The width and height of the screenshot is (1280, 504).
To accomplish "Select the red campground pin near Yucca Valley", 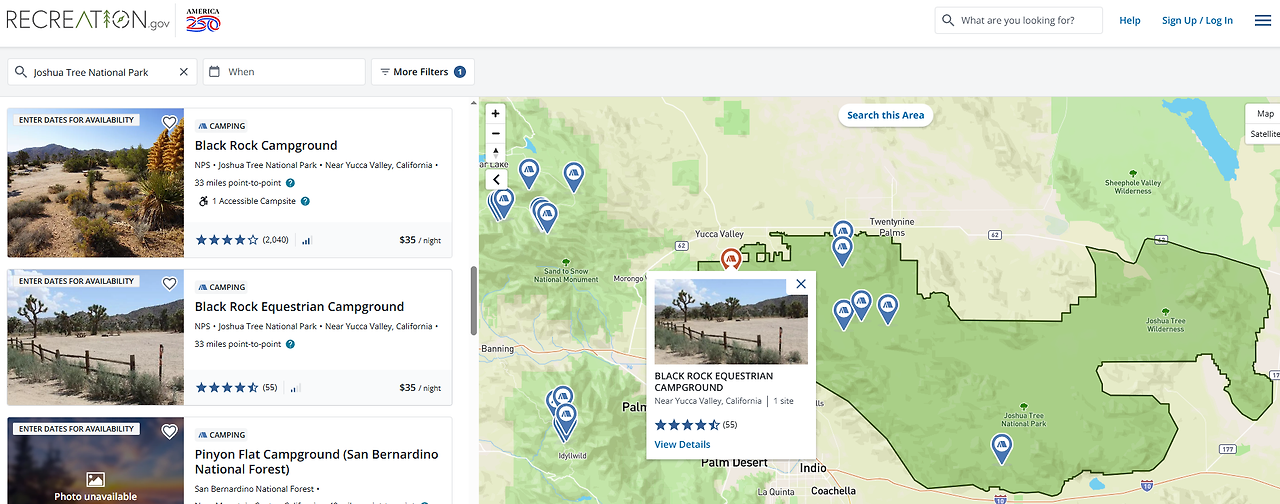I will [731, 262].
